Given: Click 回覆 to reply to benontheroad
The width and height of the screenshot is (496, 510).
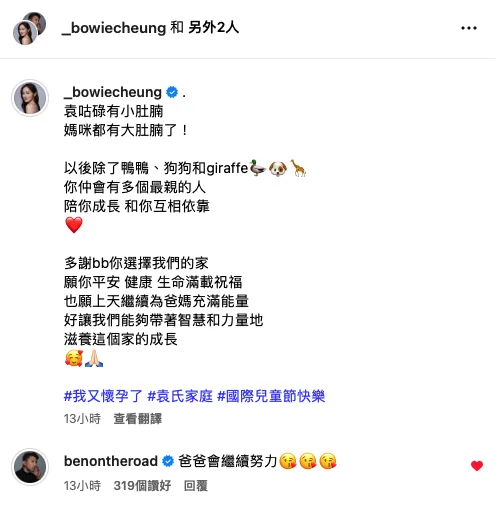Looking at the screenshot, I should pos(196,486).
